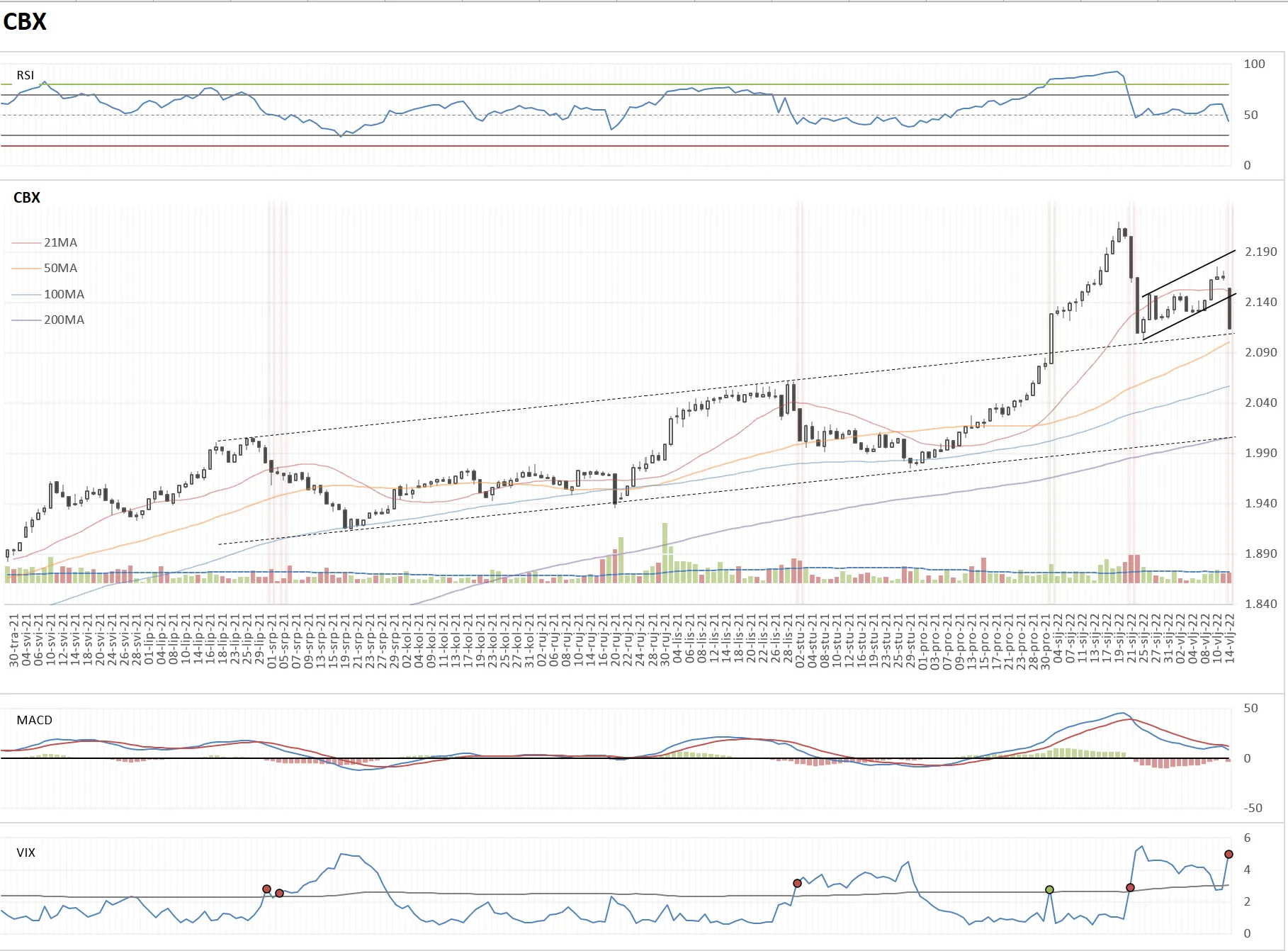The height and width of the screenshot is (951, 1288).
Task: Select the 100MA legend entry
Action: [64, 294]
